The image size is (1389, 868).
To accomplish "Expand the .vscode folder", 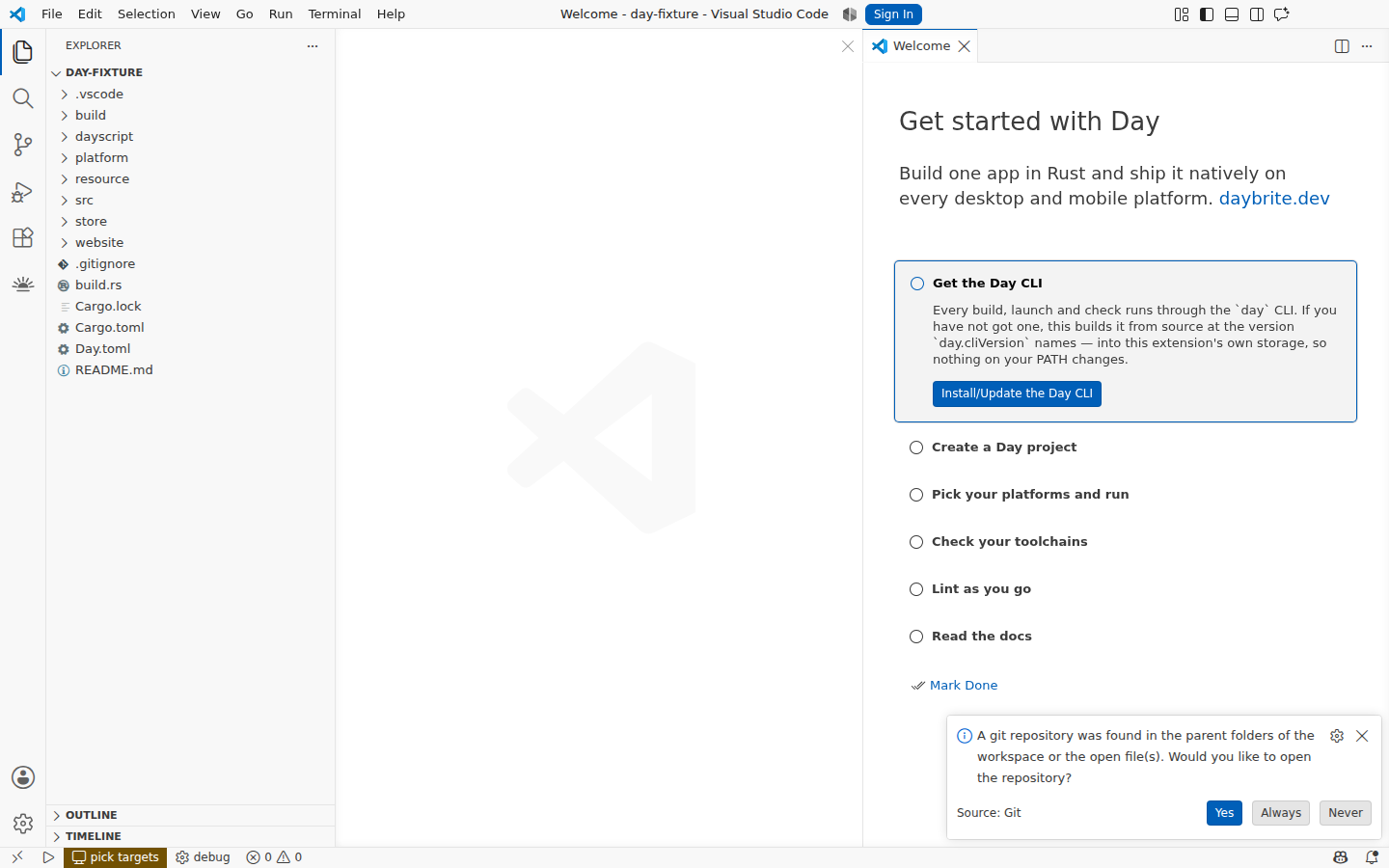I will click(x=191, y=95).
